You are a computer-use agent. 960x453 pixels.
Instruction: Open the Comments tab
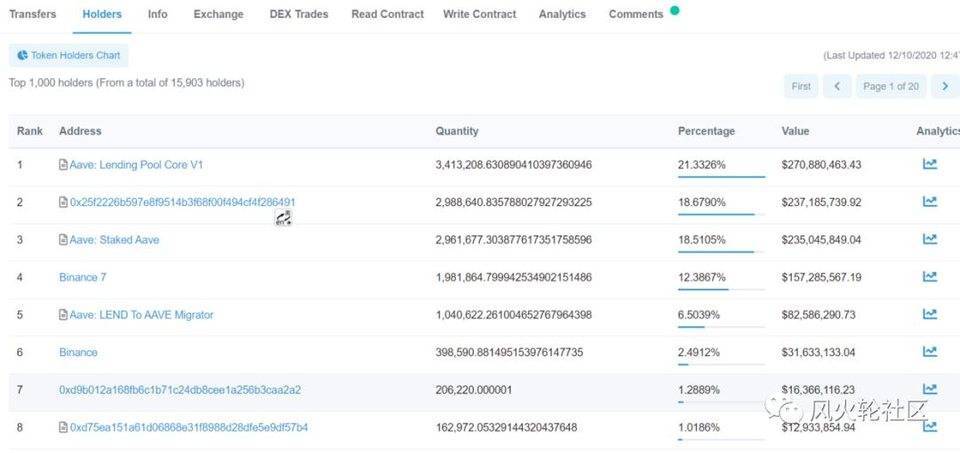click(636, 14)
